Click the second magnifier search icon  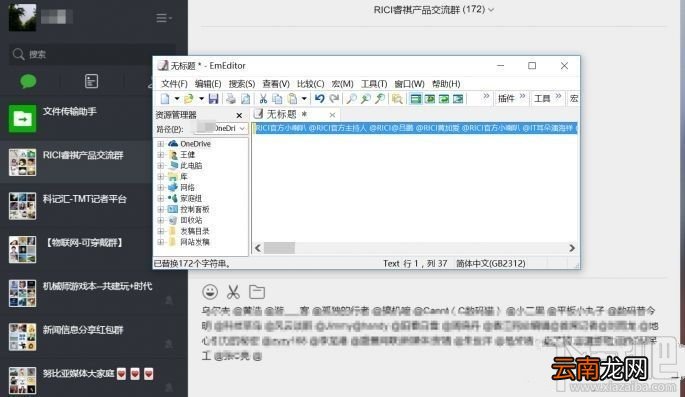[366, 99]
